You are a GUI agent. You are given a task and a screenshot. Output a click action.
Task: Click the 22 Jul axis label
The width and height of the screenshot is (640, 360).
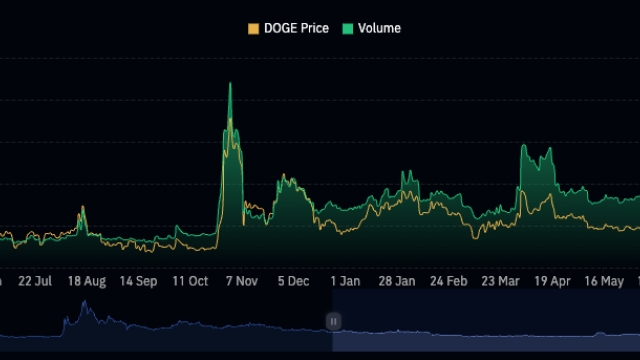[x=35, y=281]
